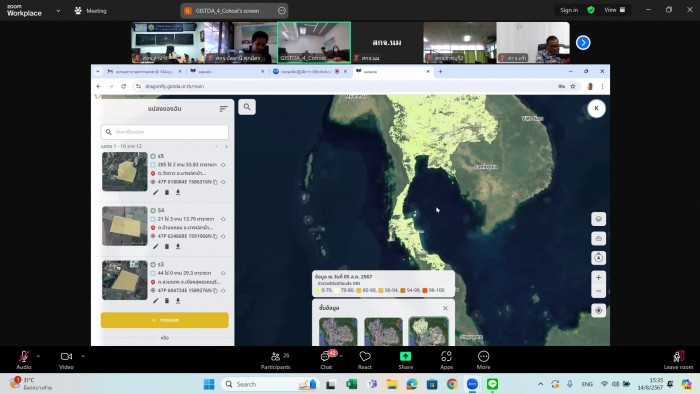The width and height of the screenshot is (700, 394).
Task: Edit the s5 plot with pencil icon
Action: 155,192
